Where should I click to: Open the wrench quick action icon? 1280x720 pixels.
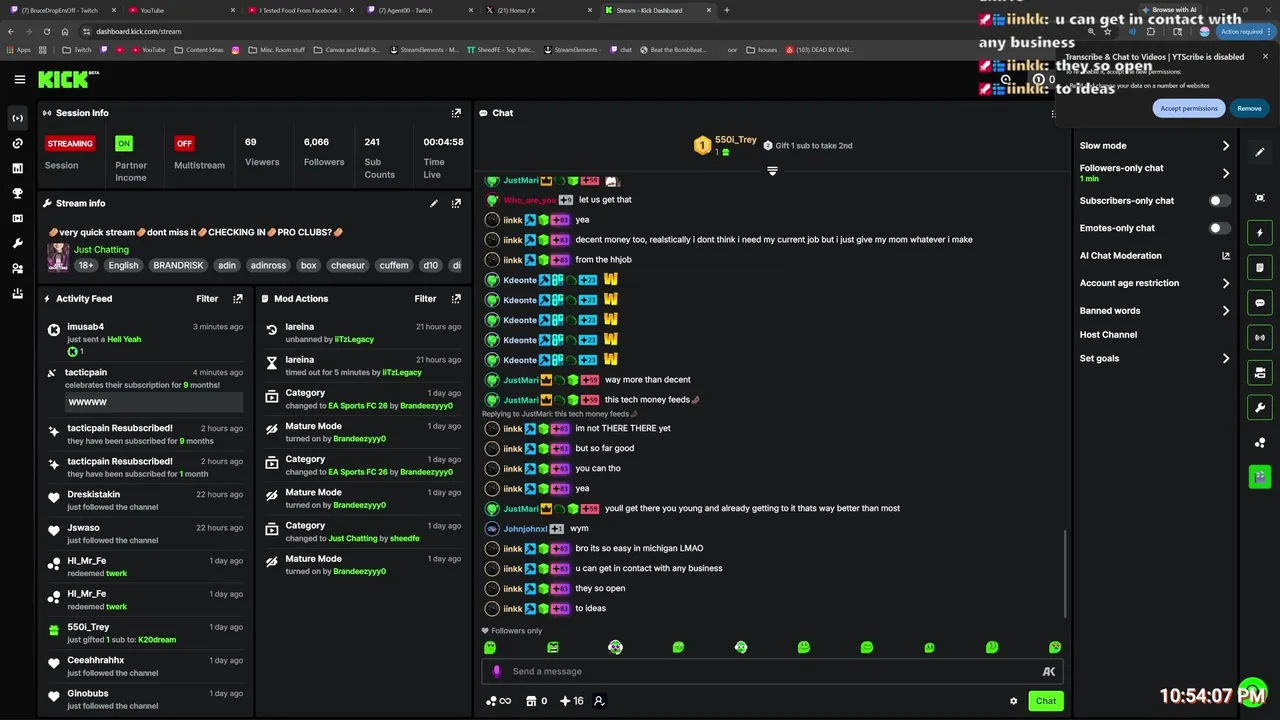click(1260, 407)
